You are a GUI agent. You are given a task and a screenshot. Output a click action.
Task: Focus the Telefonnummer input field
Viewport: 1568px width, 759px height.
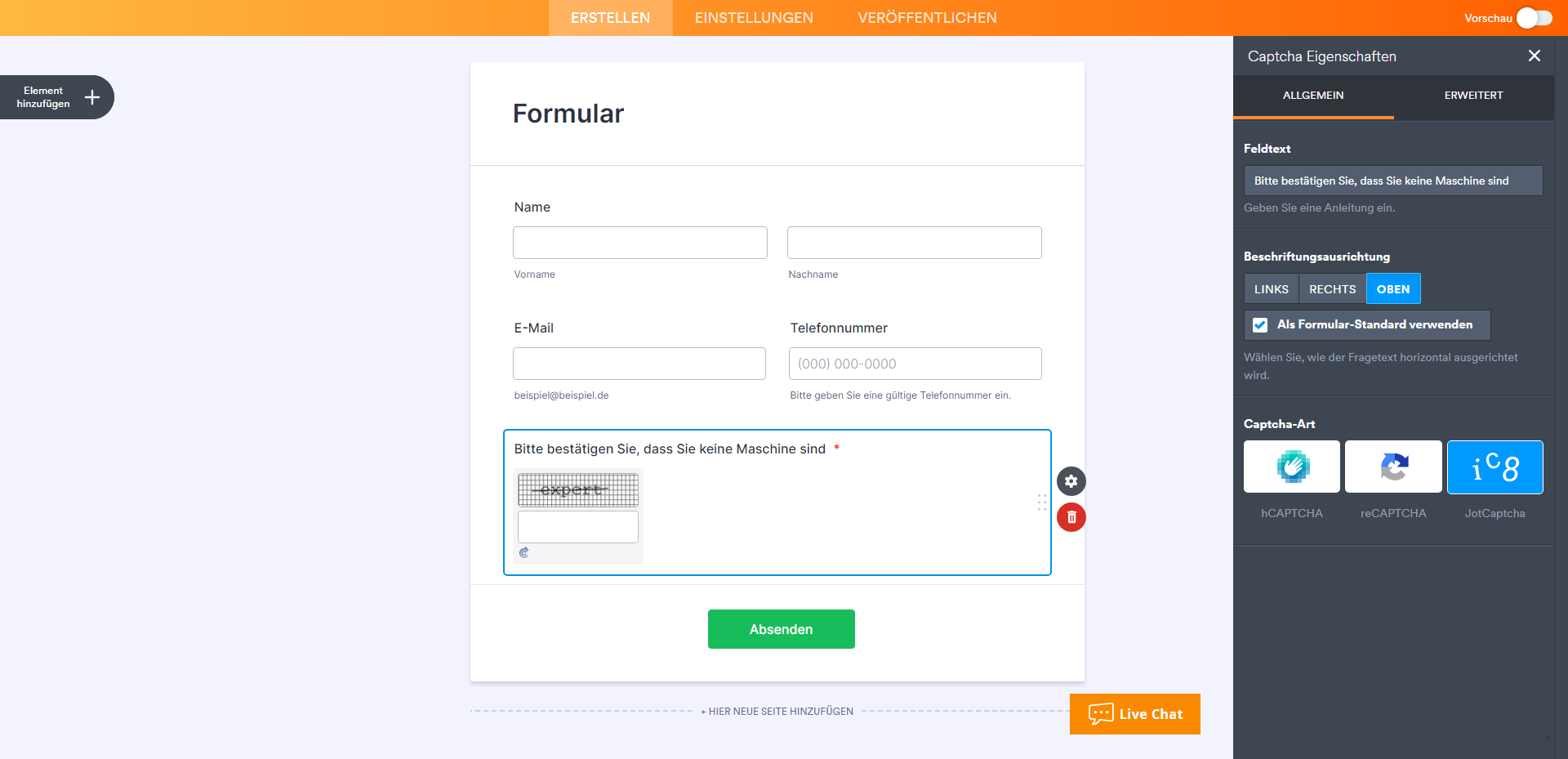click(x=915, y=364)
